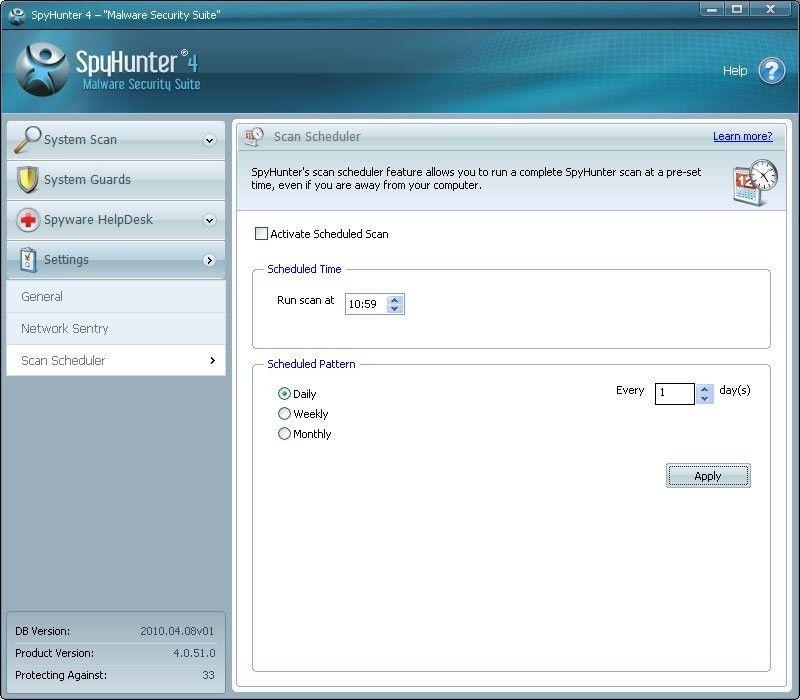This screenshot has width=800, height=700.
Task: Expand the System Scan chevron
Action: 209,140
